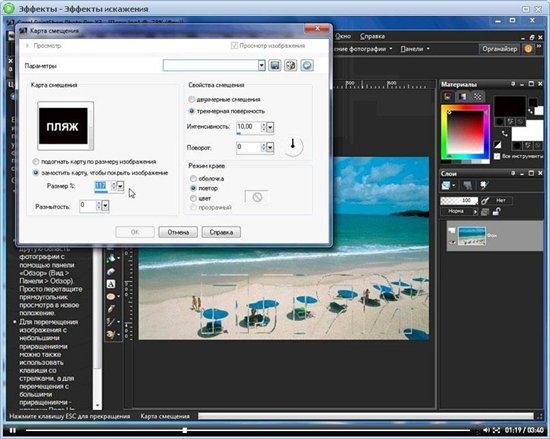Open dropdown arrow beside new layer icon
Image resolution: width=550 pixels, height=439 pixels.
tap(454, 185)
